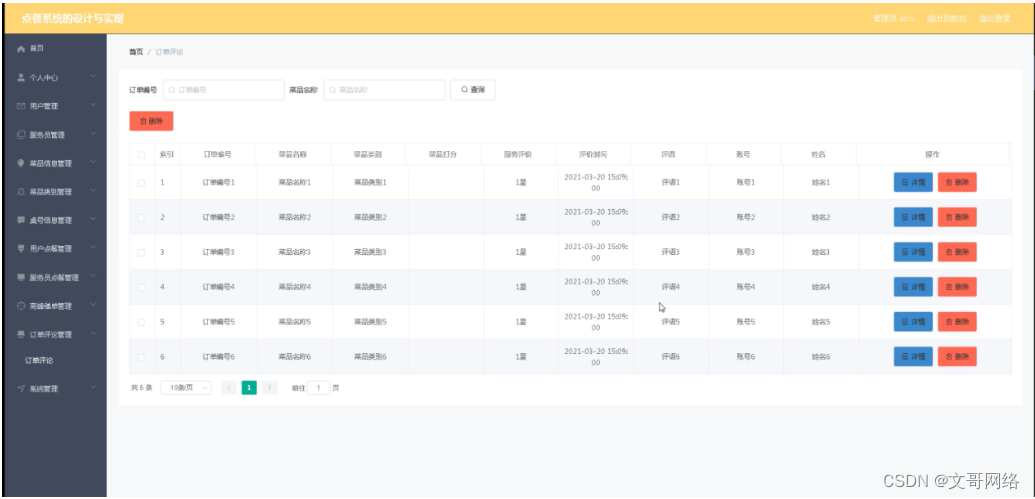Click the next page arrow
Image resolution: width=1035 pixels, height=499 pixels.
tap(269, 388)
